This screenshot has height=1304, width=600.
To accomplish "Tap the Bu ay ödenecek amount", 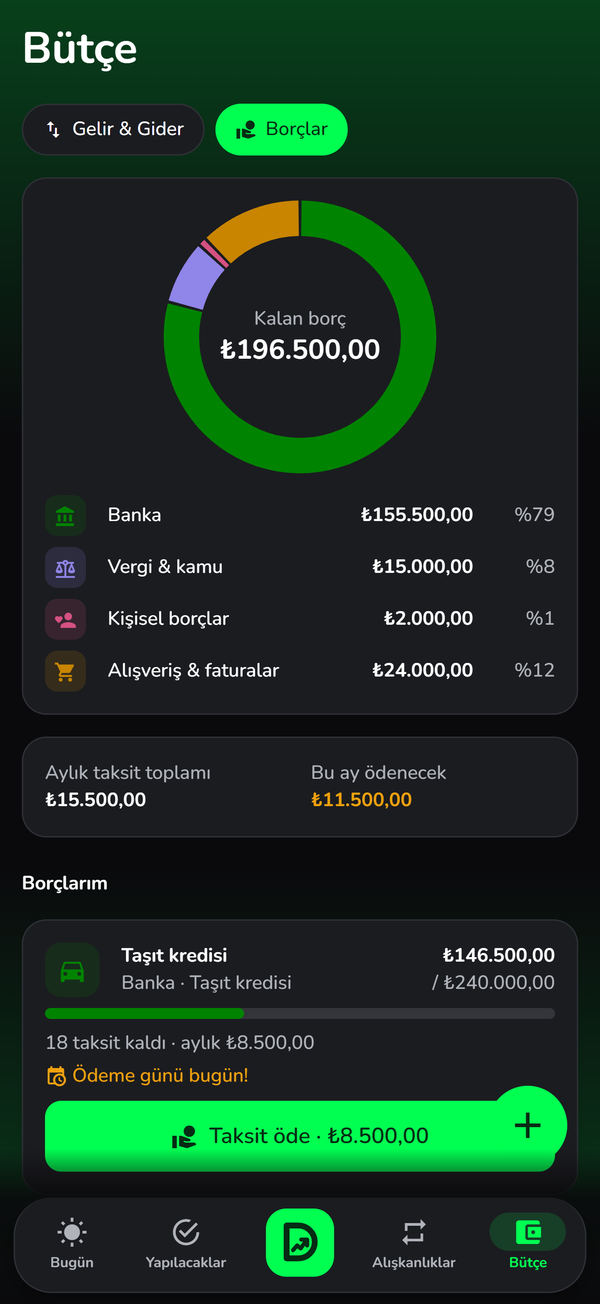I will click(x=361, y=800).
